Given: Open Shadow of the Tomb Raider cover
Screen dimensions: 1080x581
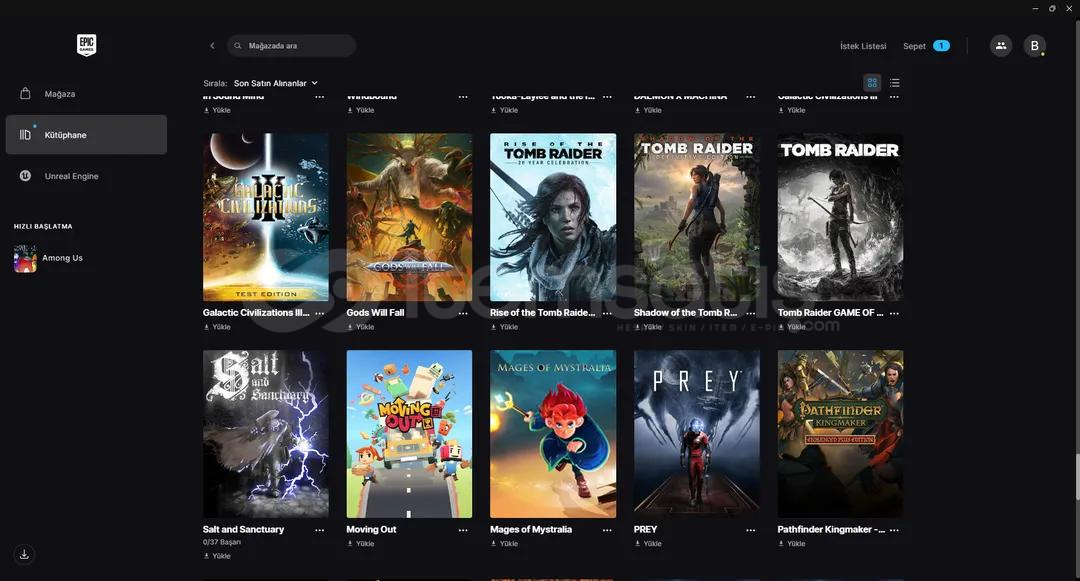Looking at the screenshot, I should [696, 217].
